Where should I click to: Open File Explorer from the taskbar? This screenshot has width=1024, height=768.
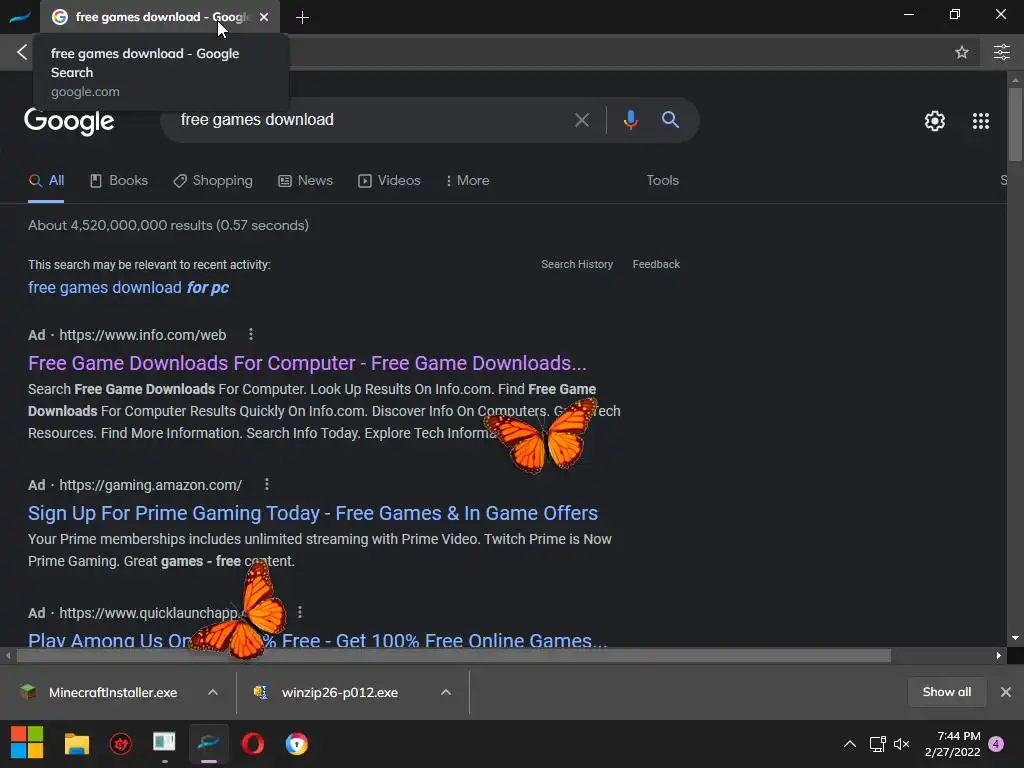[x=76, y=744]
